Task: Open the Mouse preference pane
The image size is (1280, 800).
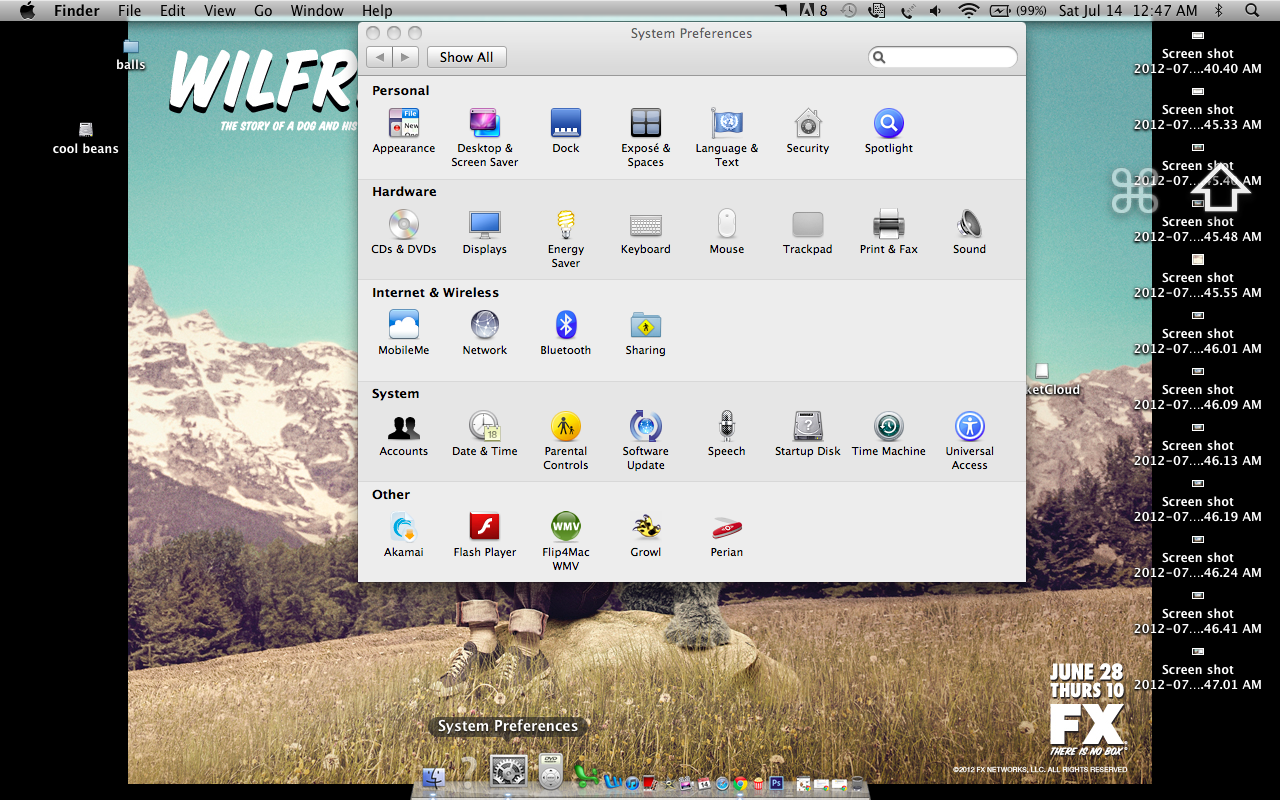Action: 727,232
